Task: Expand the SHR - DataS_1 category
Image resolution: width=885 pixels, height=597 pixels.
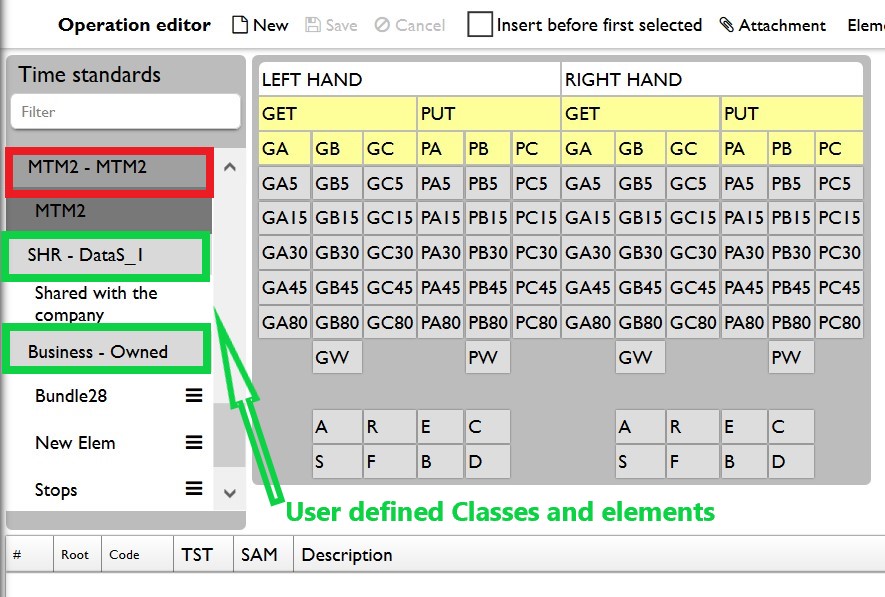Action: (x=105, y=256)
